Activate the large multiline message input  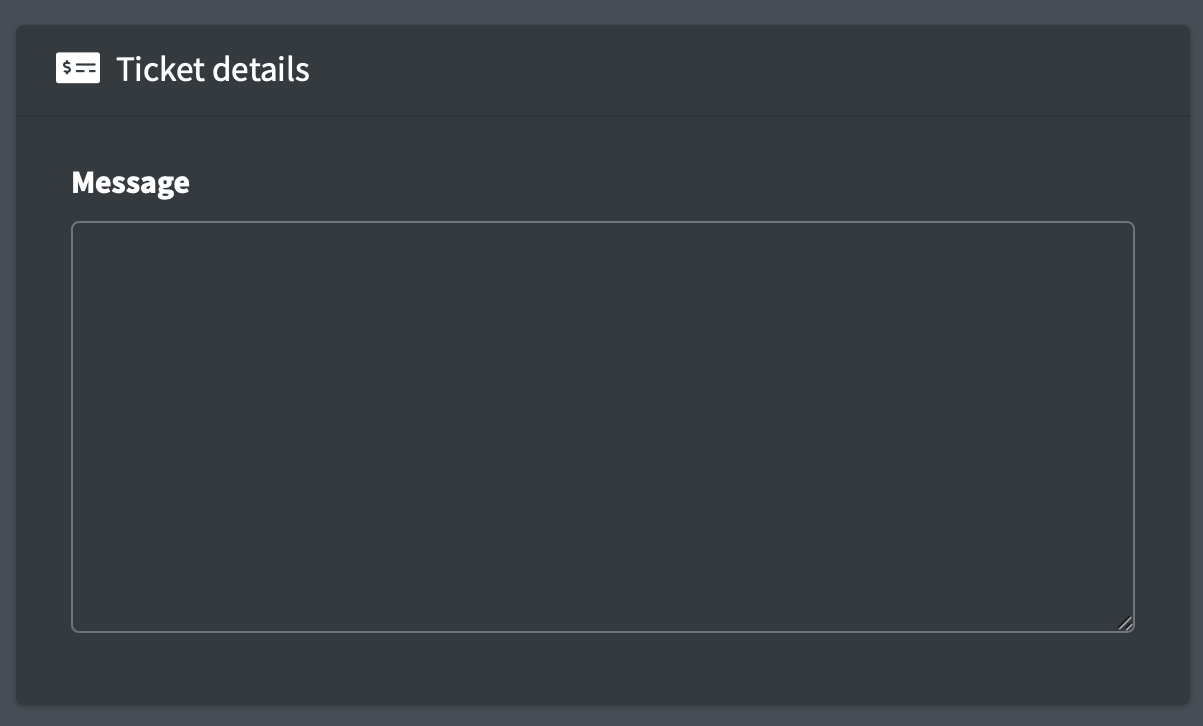(602, 426)
